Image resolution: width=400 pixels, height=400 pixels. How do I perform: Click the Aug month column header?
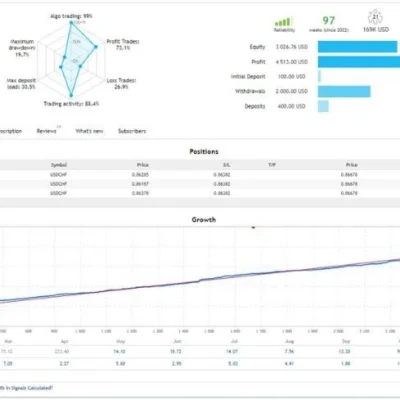(290, 341)
